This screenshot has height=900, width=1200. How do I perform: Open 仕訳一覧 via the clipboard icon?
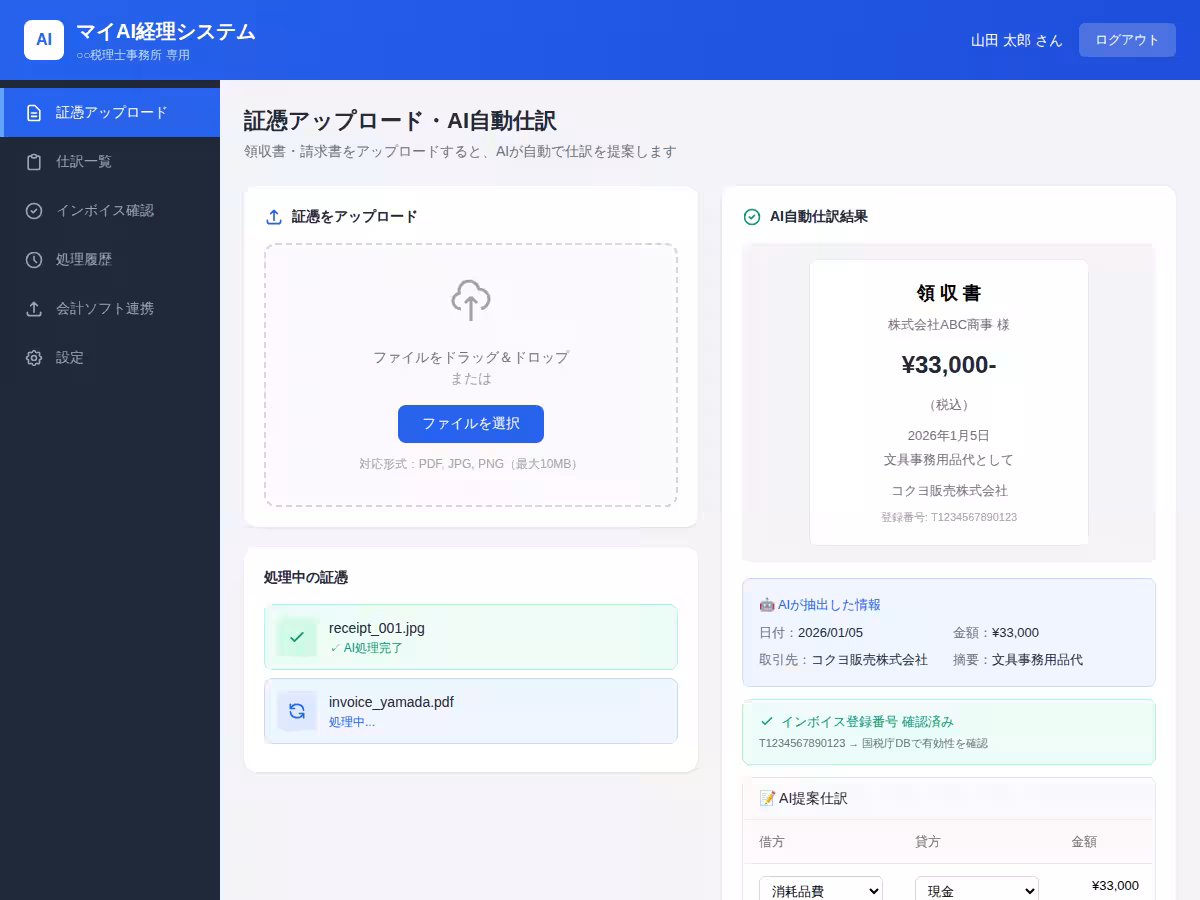[x=34, y=161]
